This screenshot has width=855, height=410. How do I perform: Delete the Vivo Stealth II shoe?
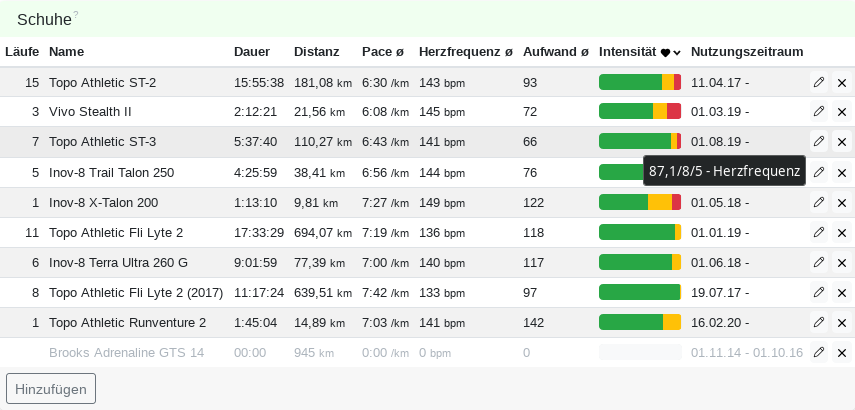point(841,112)
